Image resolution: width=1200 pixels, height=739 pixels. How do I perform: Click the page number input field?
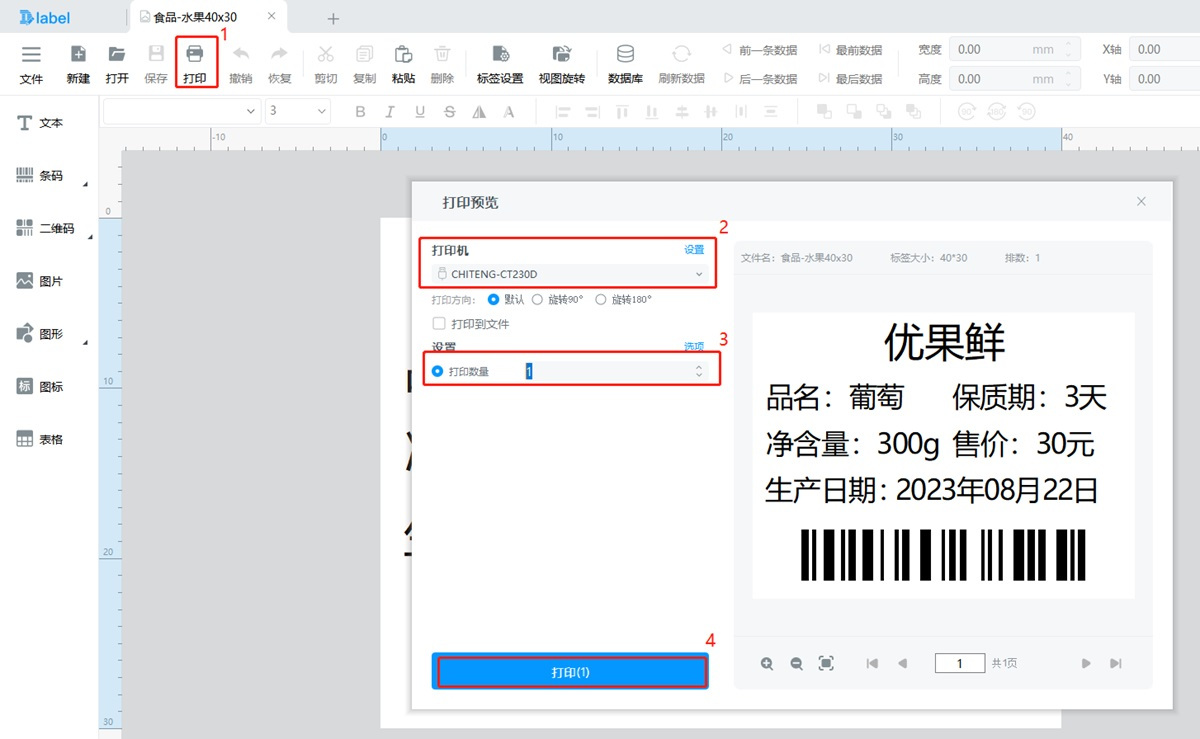[959, 662]
